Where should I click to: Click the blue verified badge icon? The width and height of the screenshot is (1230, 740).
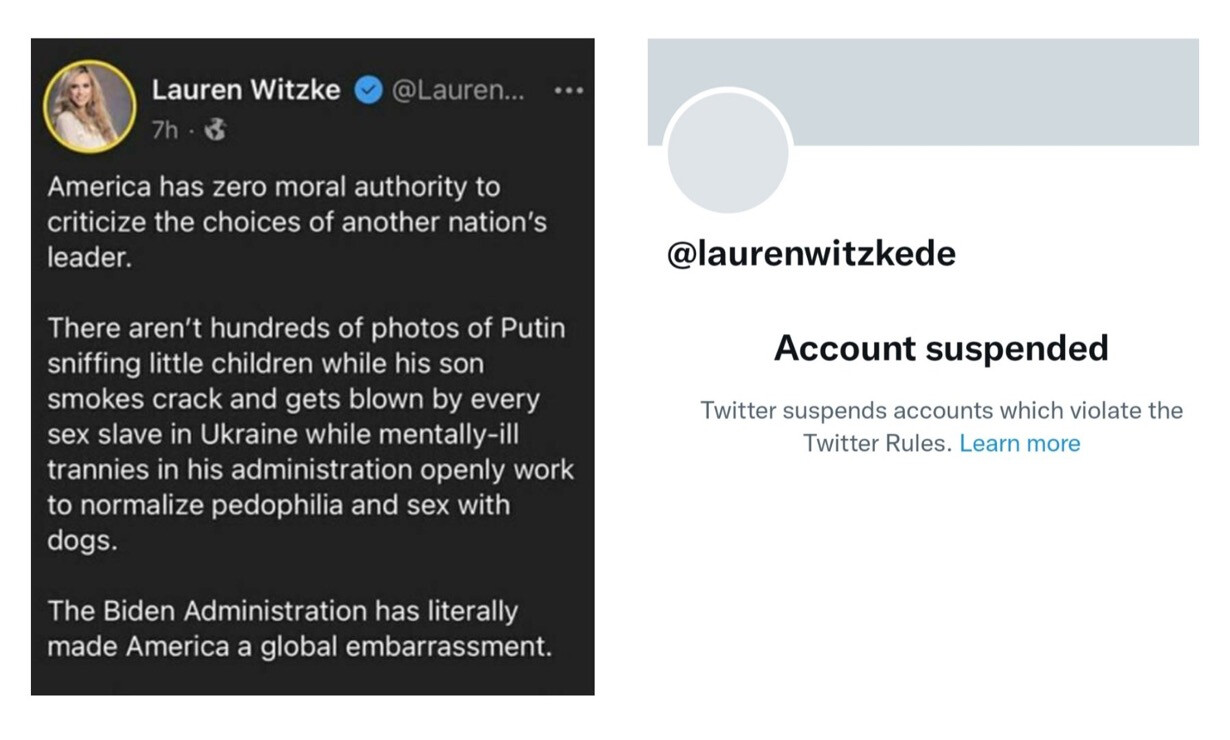[x=368, y=91]
